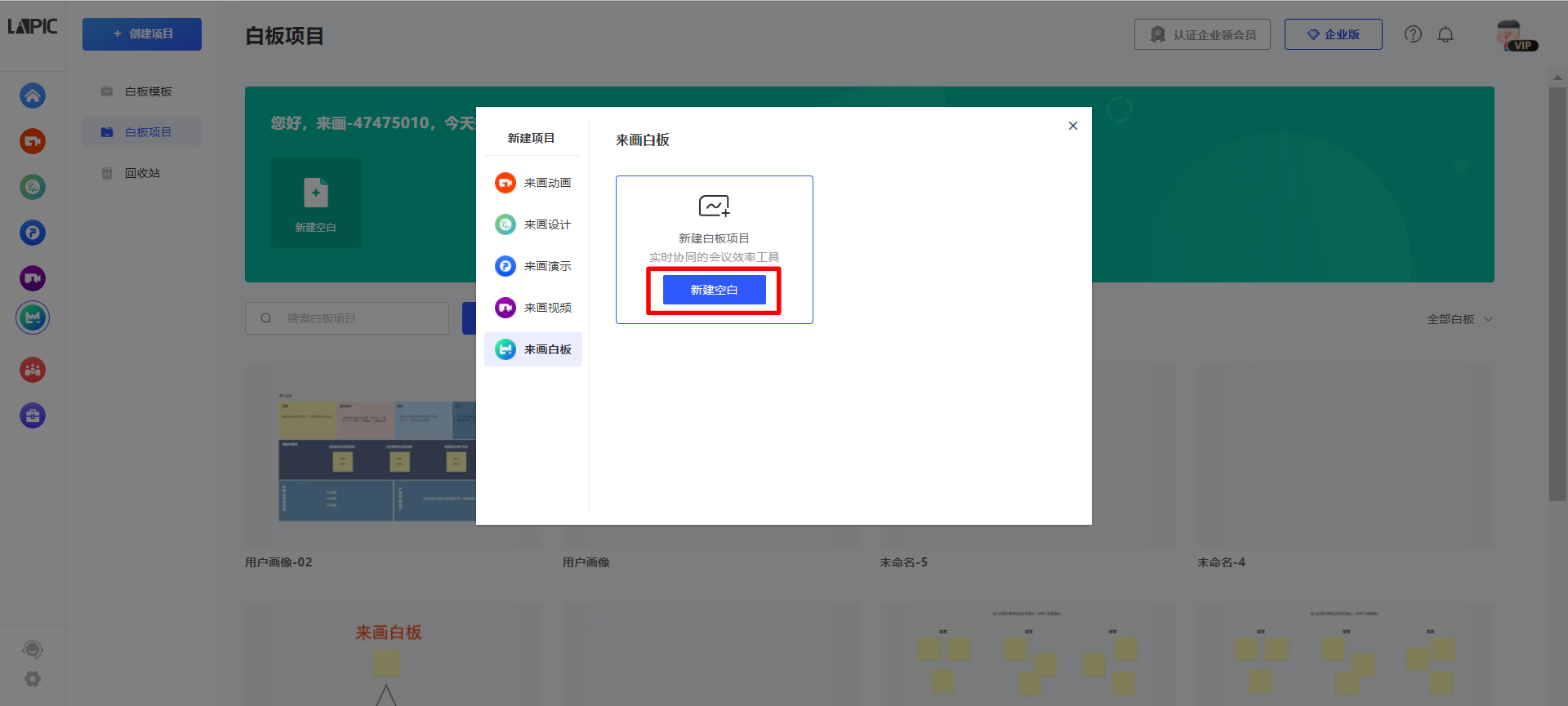This screenshot has height=706, width=1568.
Task: Select 来画白板 in the dialog list
Action: [533, 349]
